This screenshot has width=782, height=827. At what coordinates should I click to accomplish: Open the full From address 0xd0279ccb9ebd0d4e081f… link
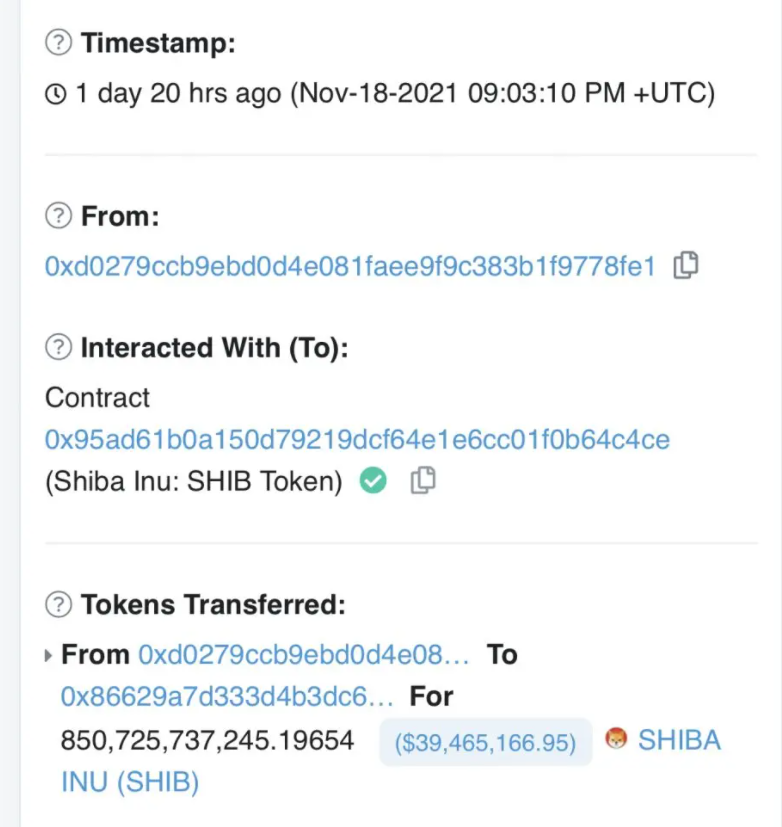[350, 266]
